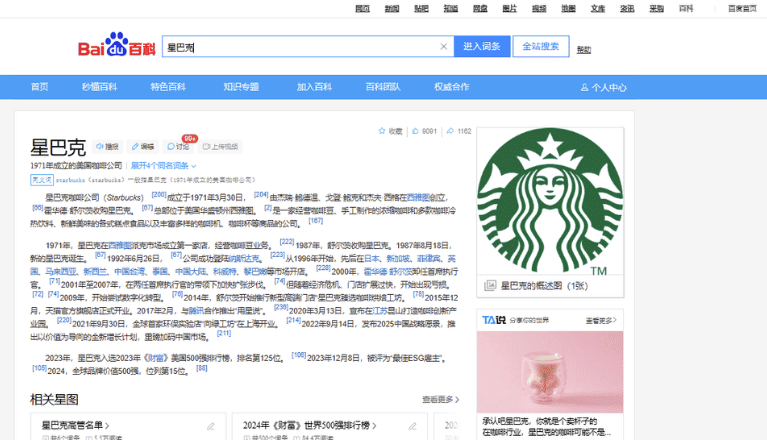Click the 文库 link in the top bar
The width and height of the screenshot is (767, 440).
(598, 8)
